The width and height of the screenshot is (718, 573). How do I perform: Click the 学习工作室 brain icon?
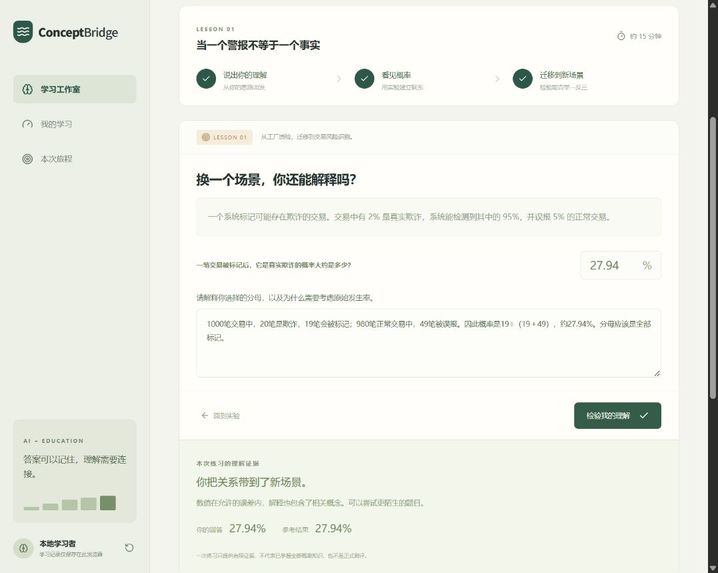pyautogui.click(x=27, y=89)
